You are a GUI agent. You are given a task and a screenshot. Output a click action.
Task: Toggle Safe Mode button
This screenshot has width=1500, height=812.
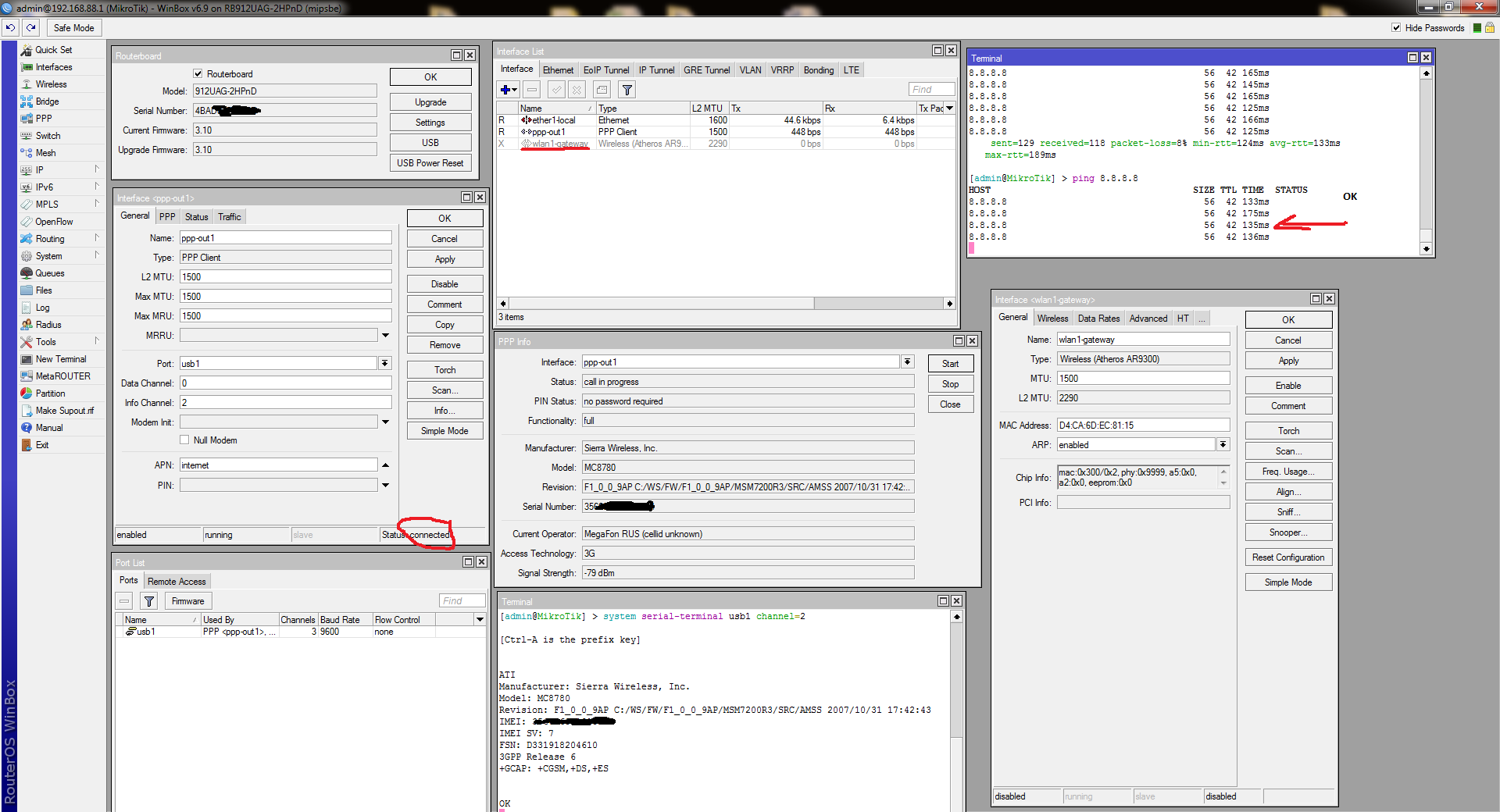tap(73, 27)
